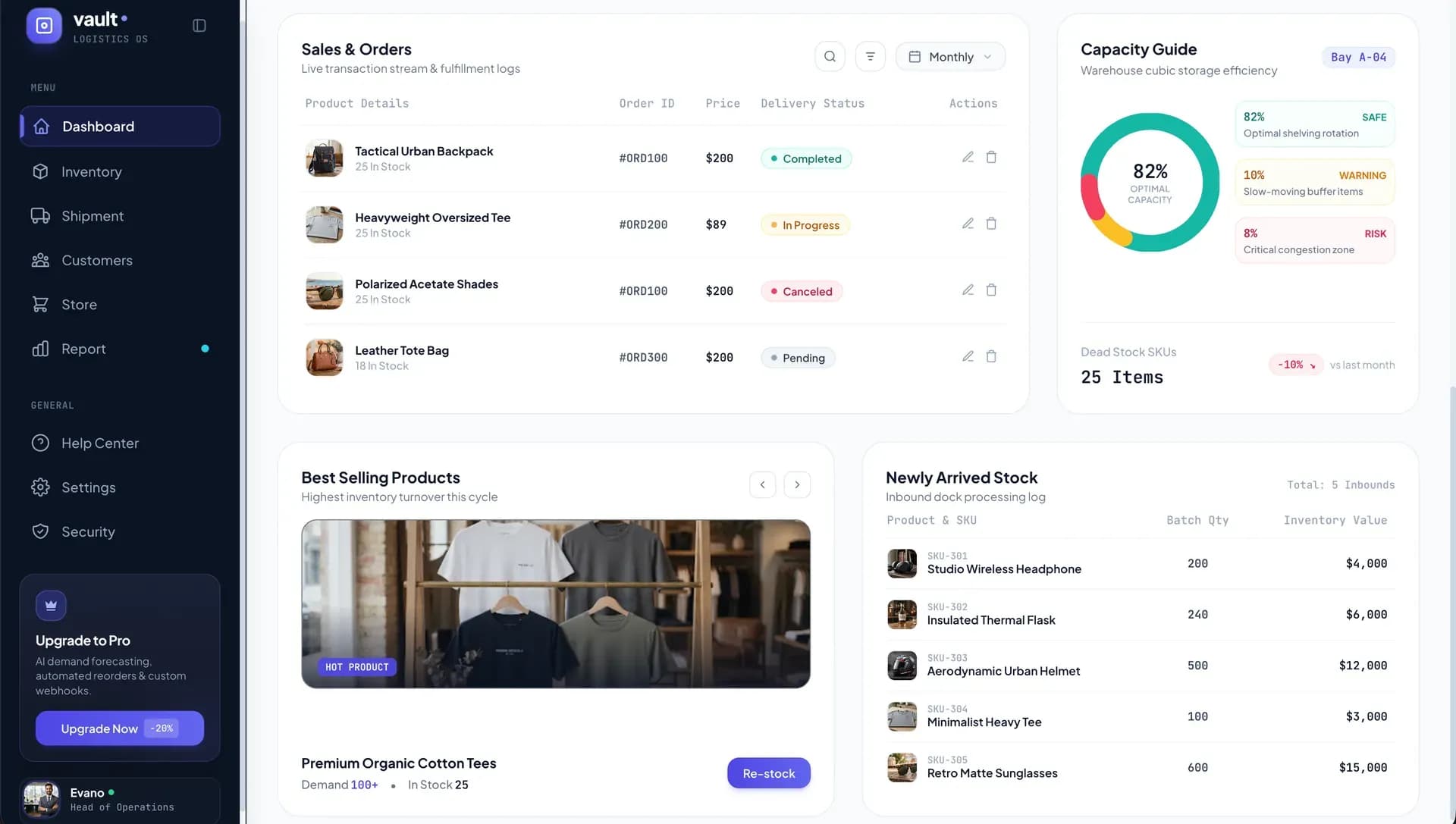The height and width of the screenshot is (824, 1456).
Task: Delete the Heavyweight Oversized Tee order
Action: pyautogui.click(x=991, y=224)
